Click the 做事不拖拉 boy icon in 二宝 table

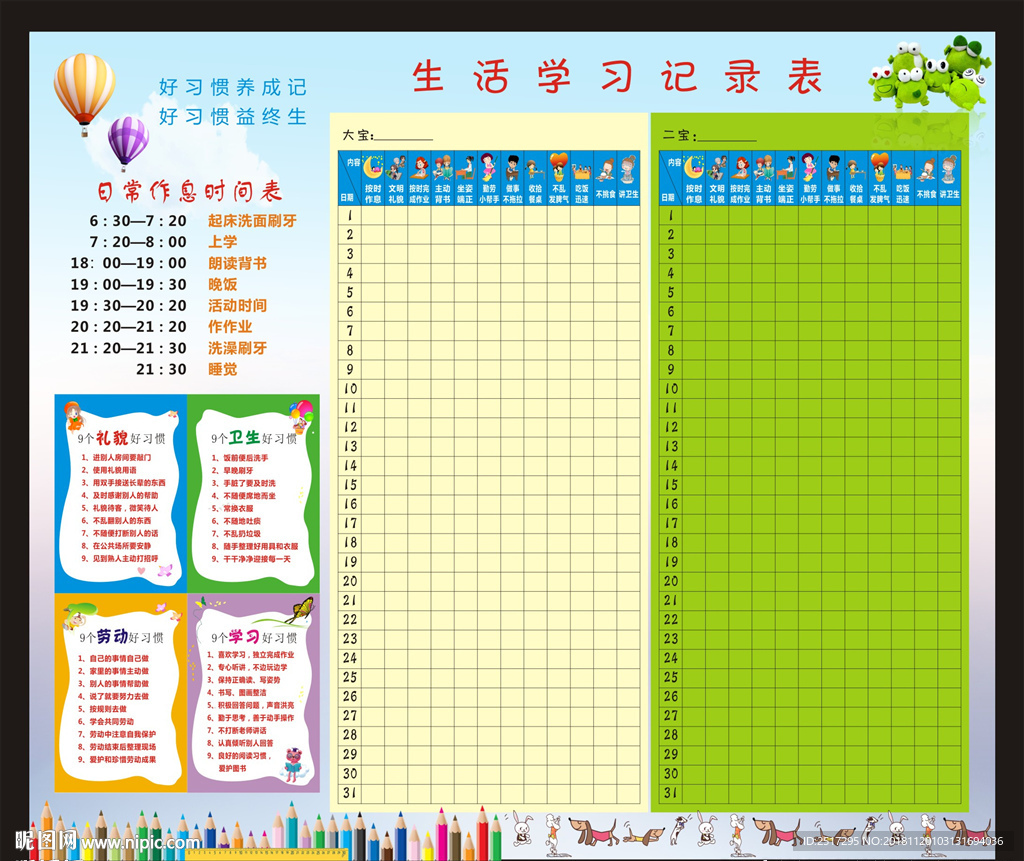(x=833, y=168)
